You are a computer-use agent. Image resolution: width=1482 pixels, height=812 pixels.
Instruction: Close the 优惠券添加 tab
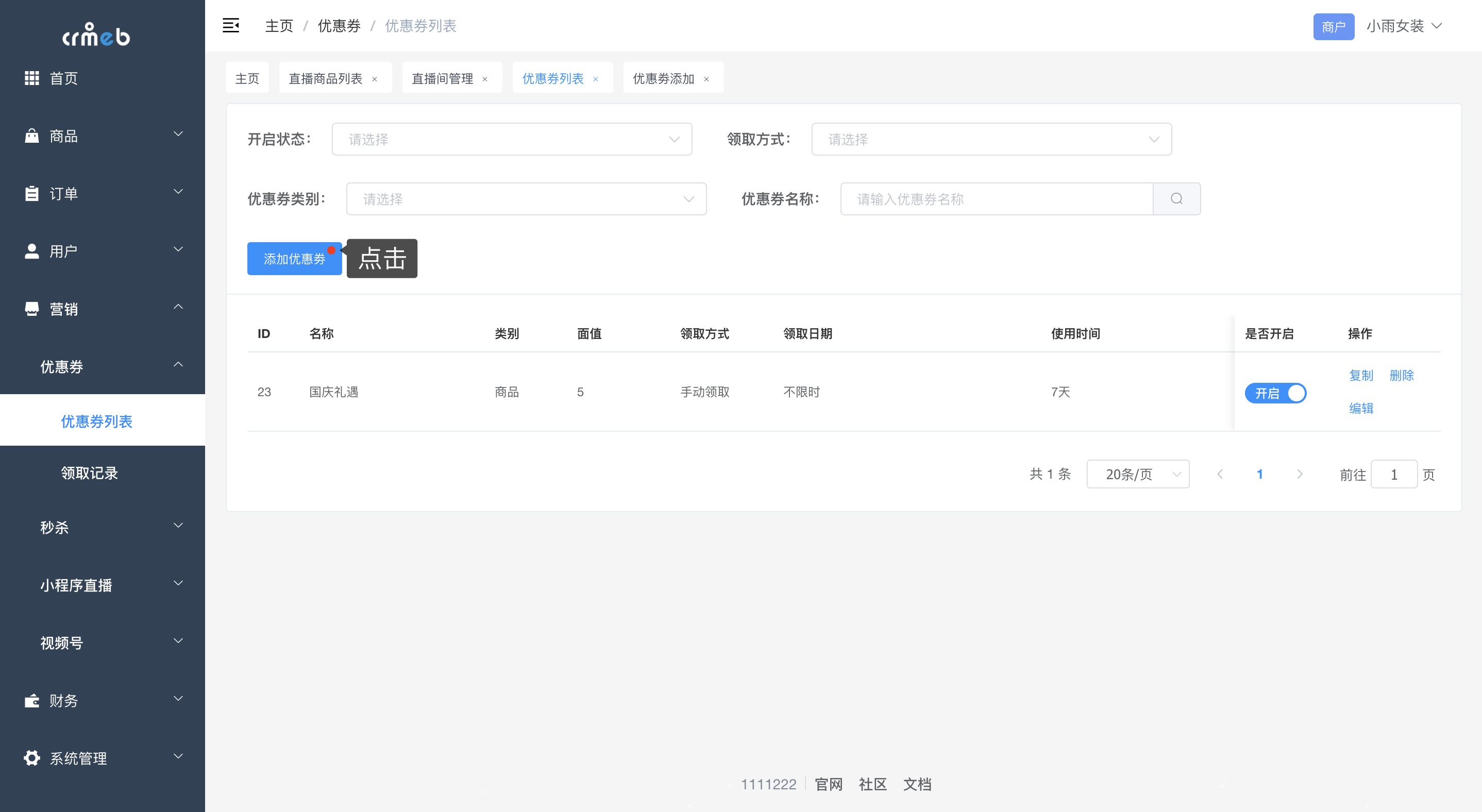[706, 79]
